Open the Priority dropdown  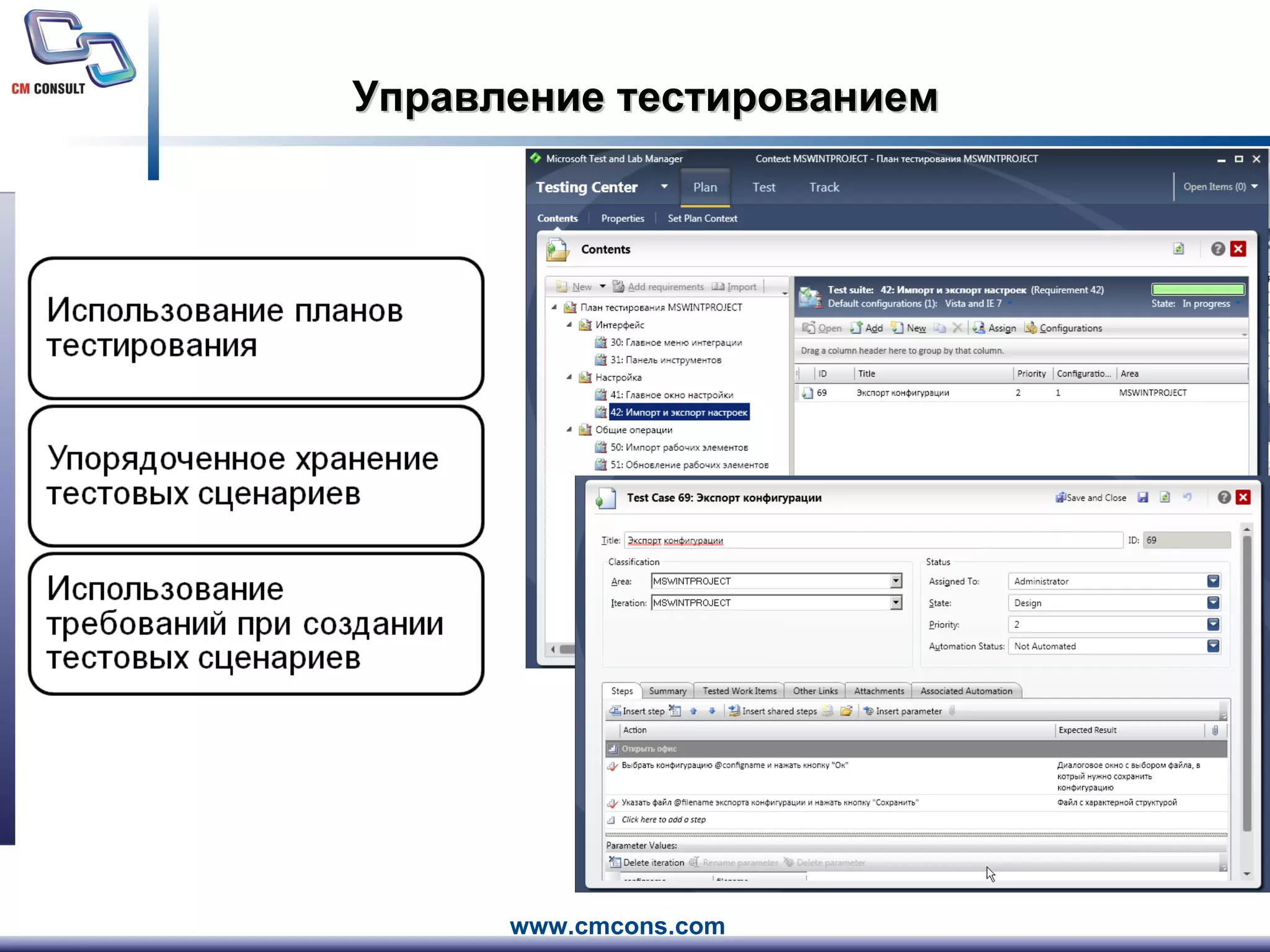pyautogui.click(x=1213, y=624)
